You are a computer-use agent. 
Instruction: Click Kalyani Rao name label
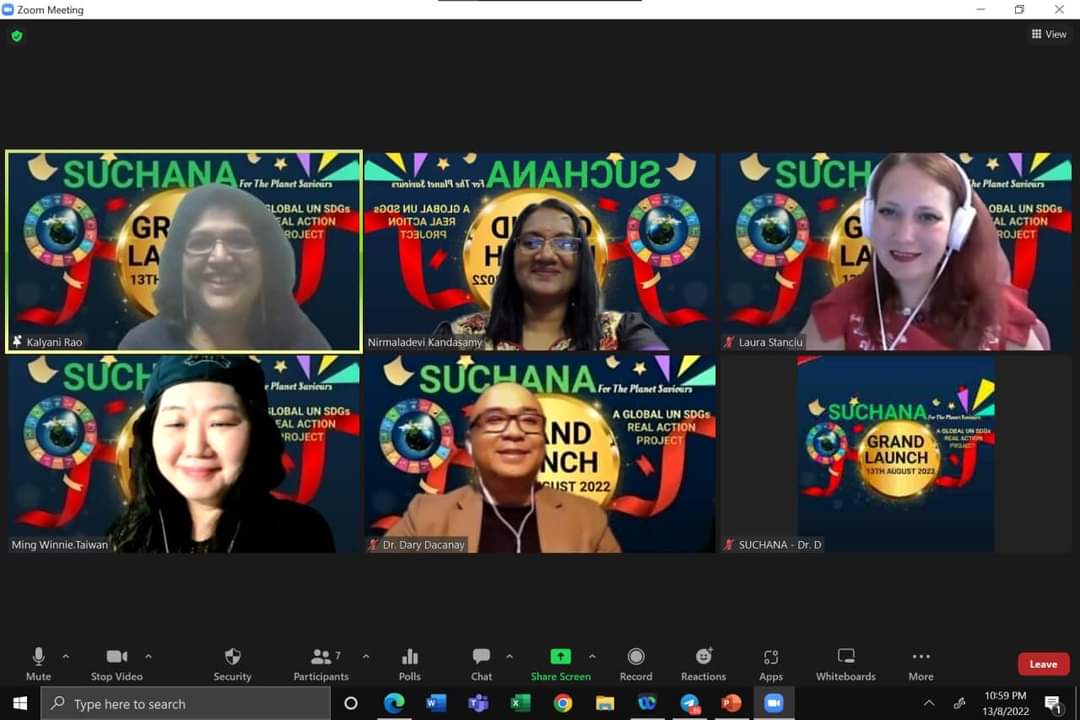(54, 342)
